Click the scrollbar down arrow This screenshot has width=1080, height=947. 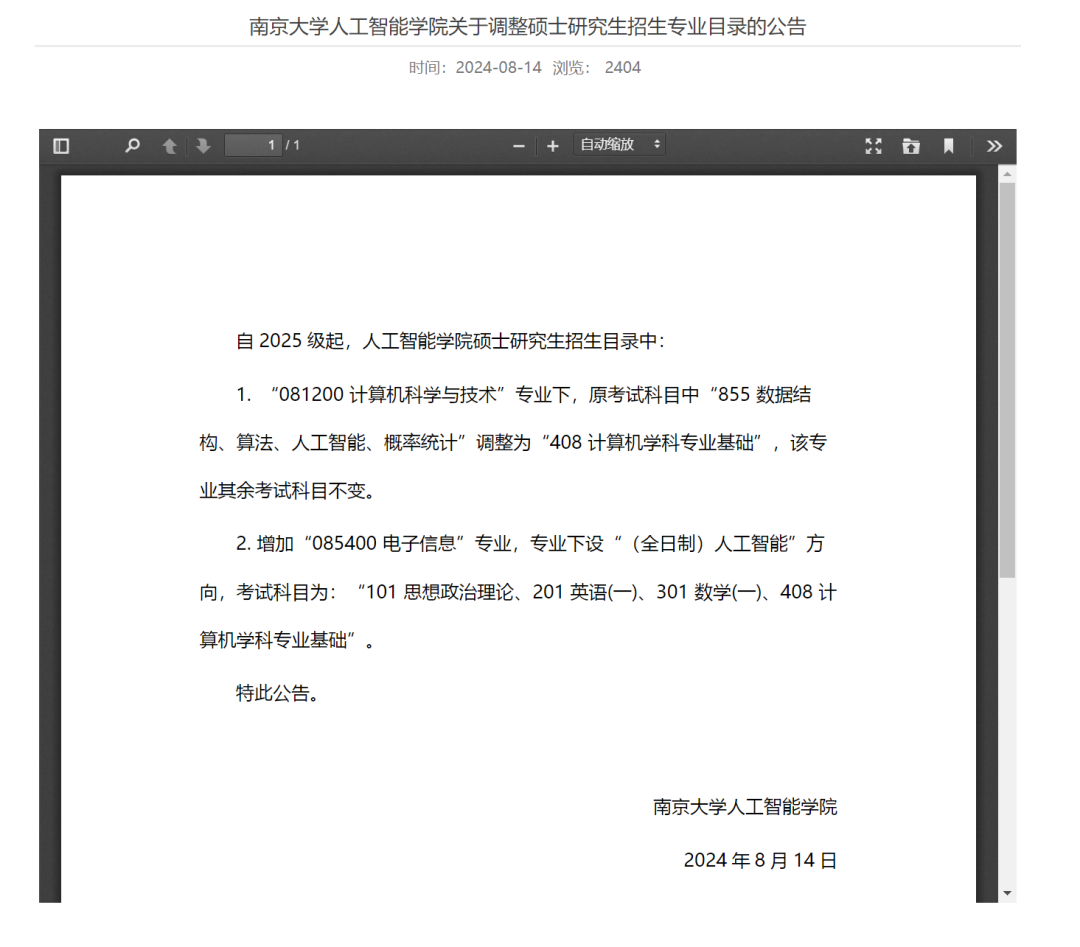(1008, 893)
